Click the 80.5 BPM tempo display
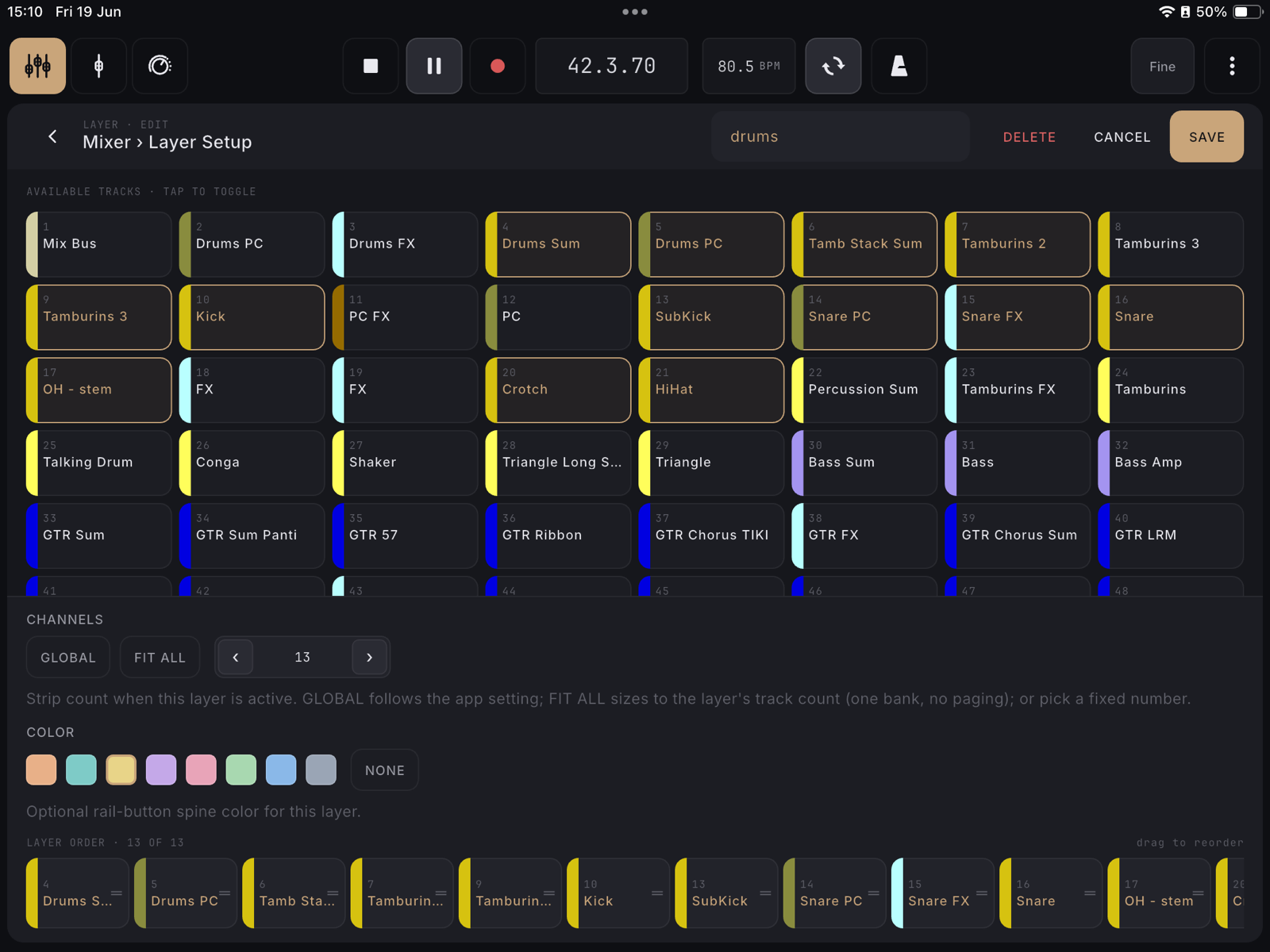Screen dimensions: 1270x952 [x=749, y=66]
